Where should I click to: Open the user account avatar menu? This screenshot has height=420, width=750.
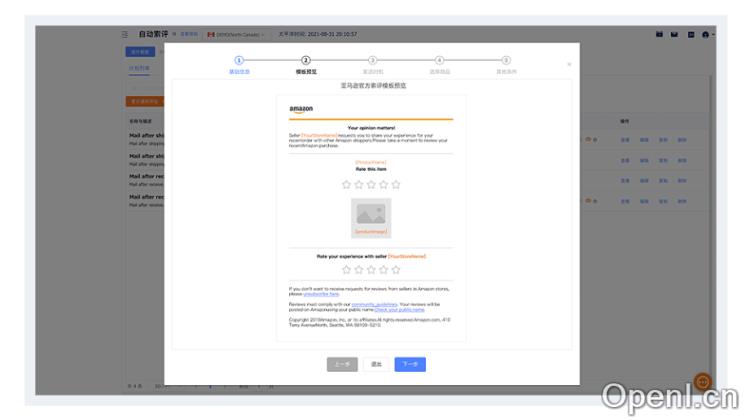point(706,34)
